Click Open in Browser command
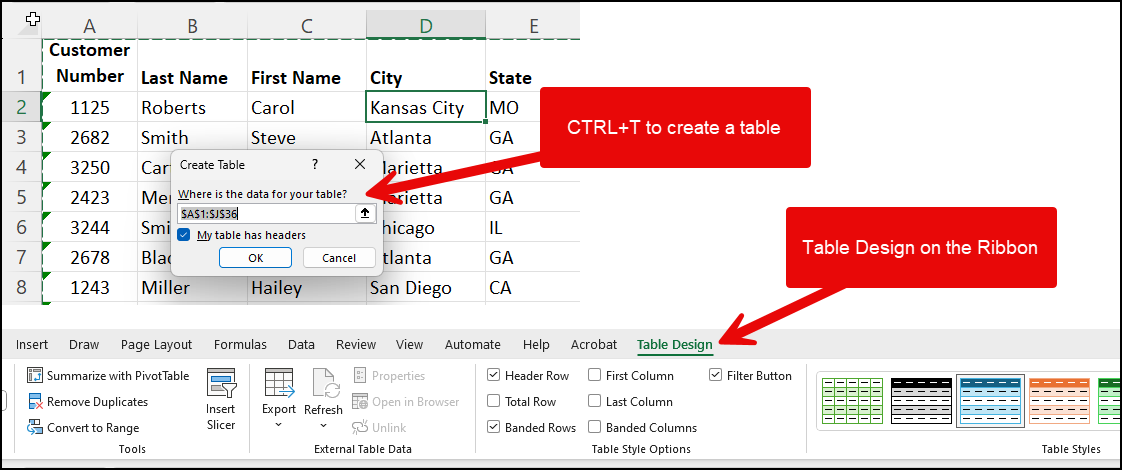This screenshot has height=470, width=1122. click(406, 402)
